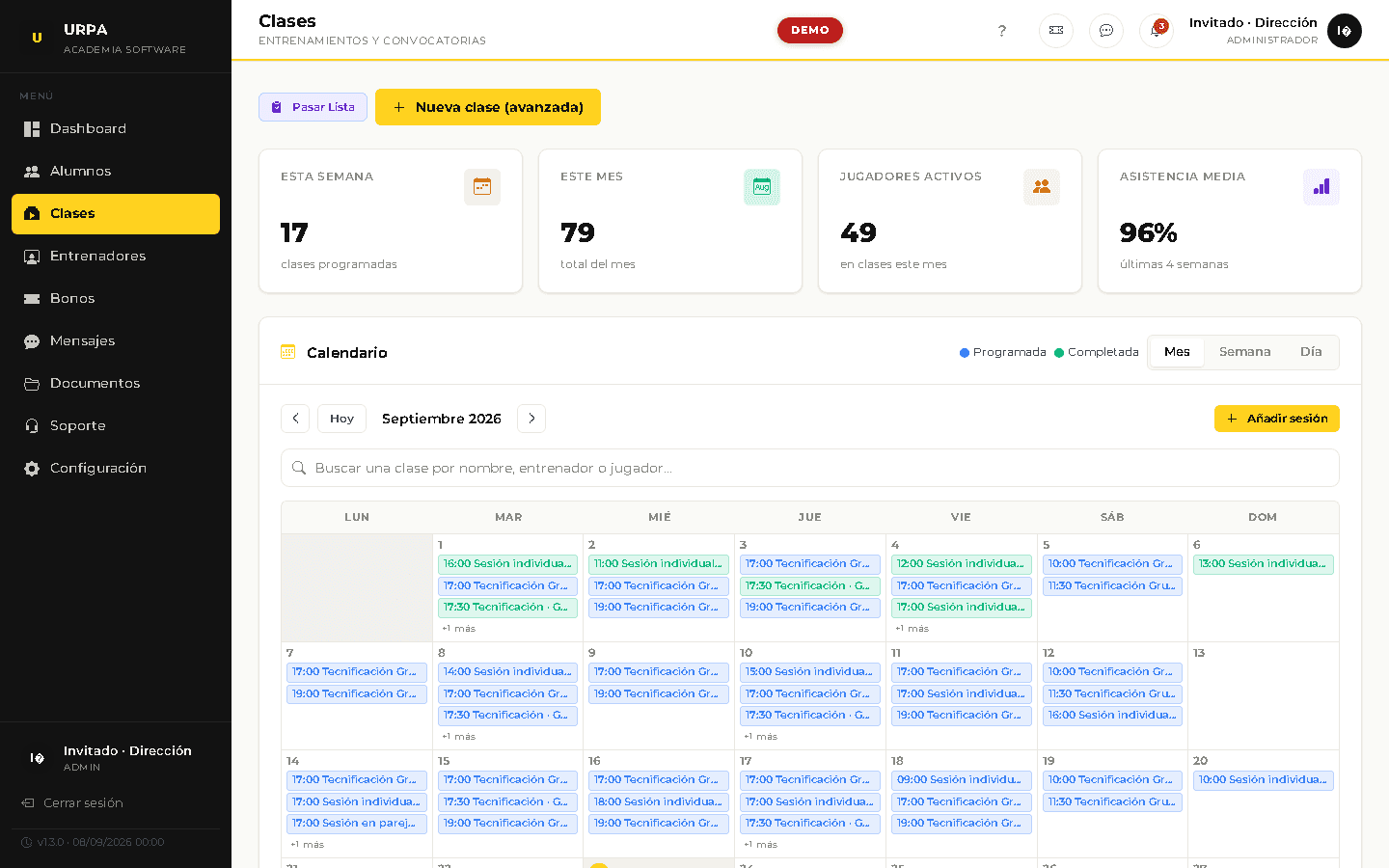This screenshot has width=1389, height=868.
Task: Click the Este Mes calendar icon
Action: [762, 187]
